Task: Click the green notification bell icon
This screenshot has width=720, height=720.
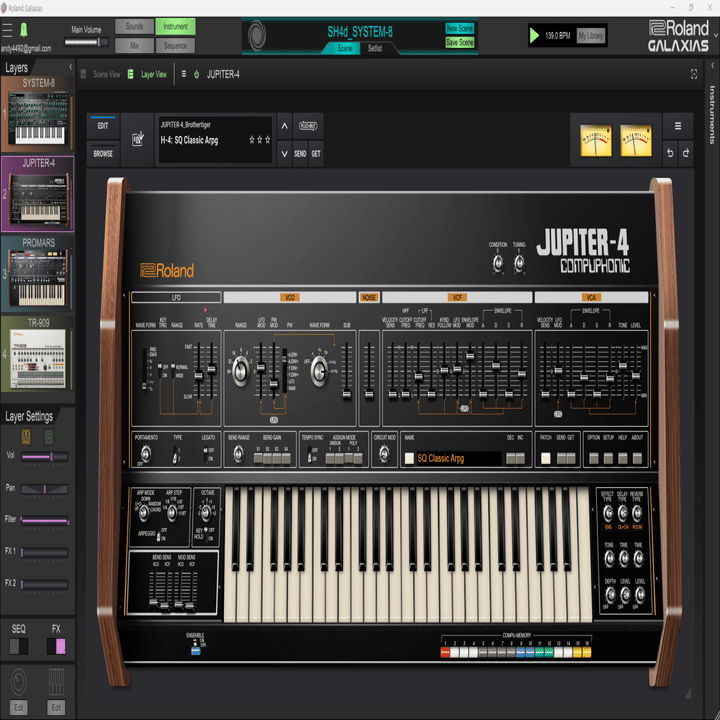Action: (24, 30)
